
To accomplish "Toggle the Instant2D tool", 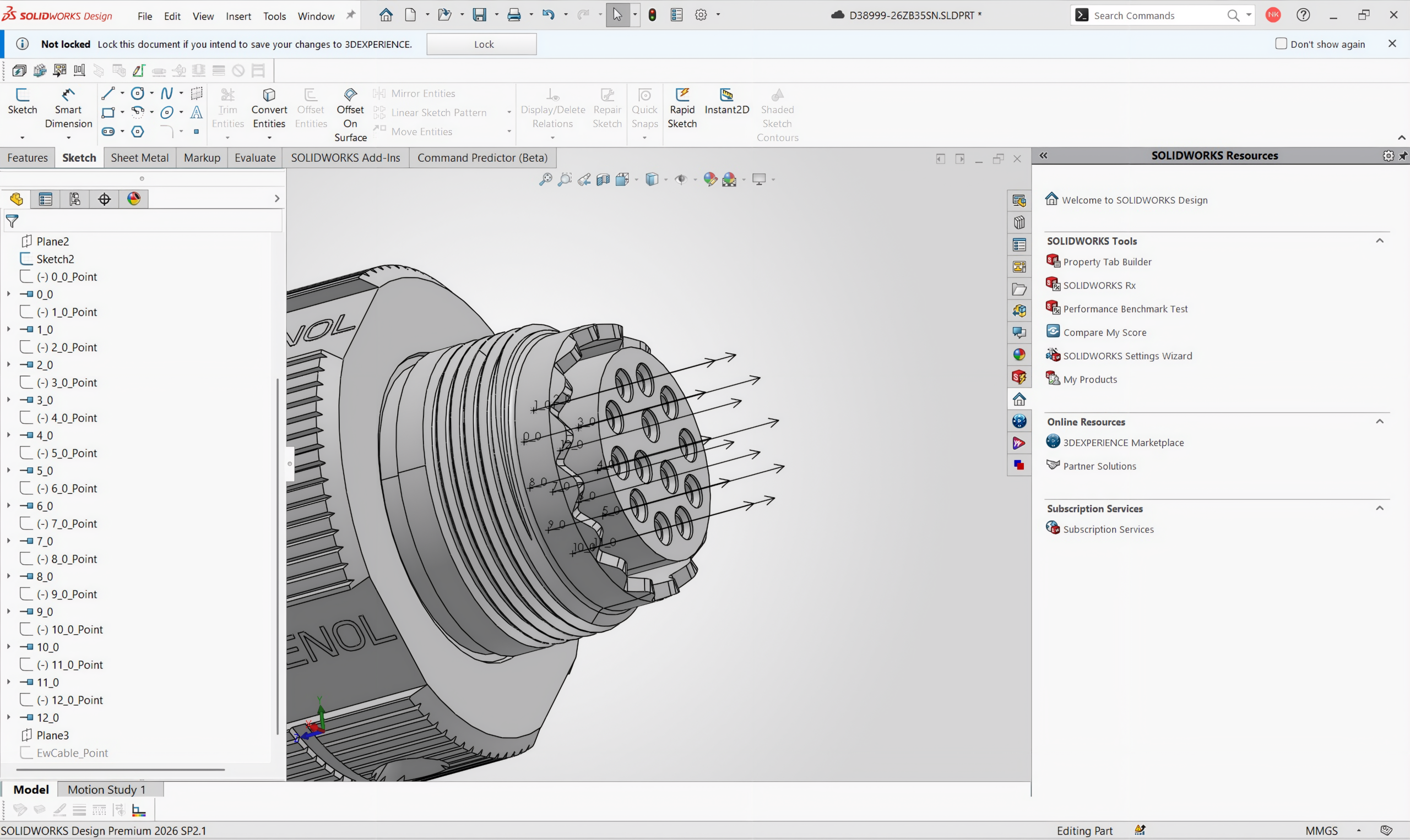I will click(726, 102).
